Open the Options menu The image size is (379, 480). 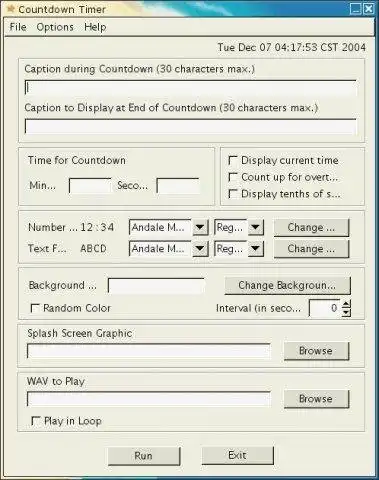click(x=55, y=27)
